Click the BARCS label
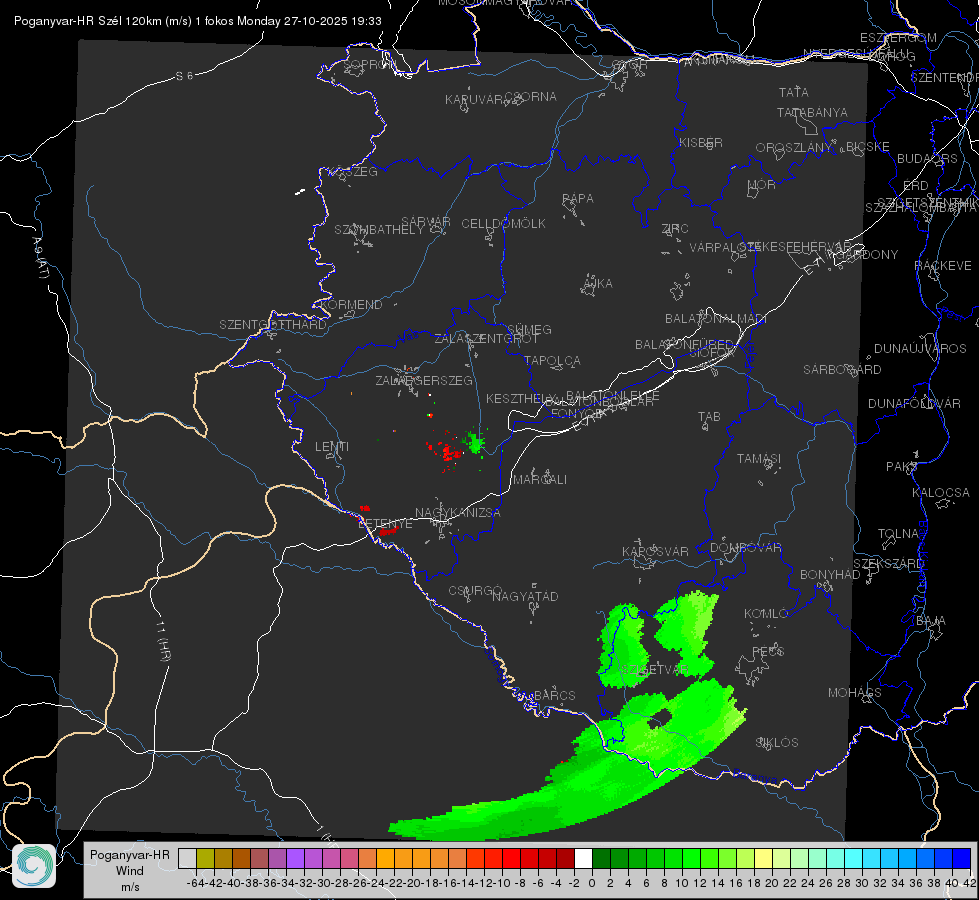Viewport: 979px width, 900px height. [x=554, y=696]
